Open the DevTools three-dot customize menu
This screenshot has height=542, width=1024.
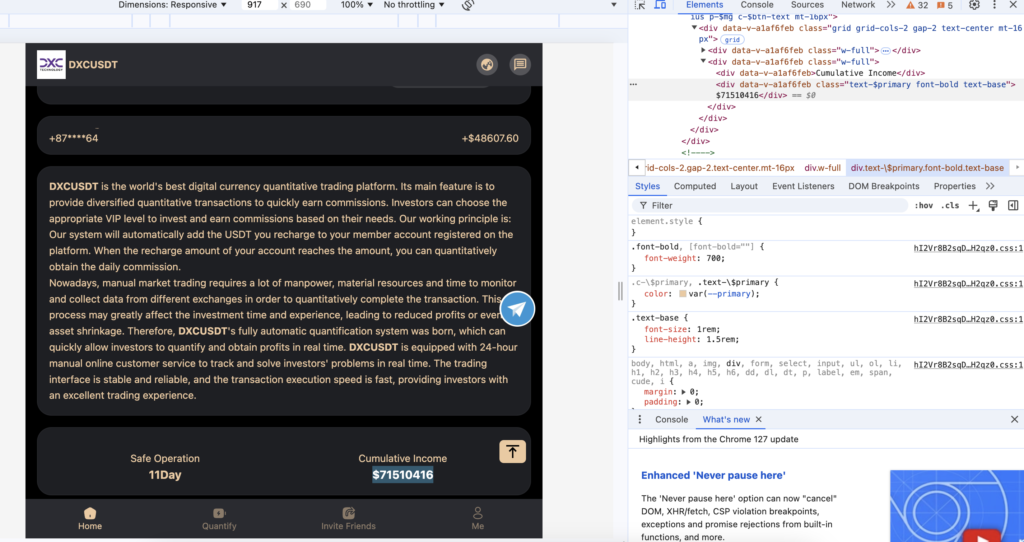click(995, 5)
